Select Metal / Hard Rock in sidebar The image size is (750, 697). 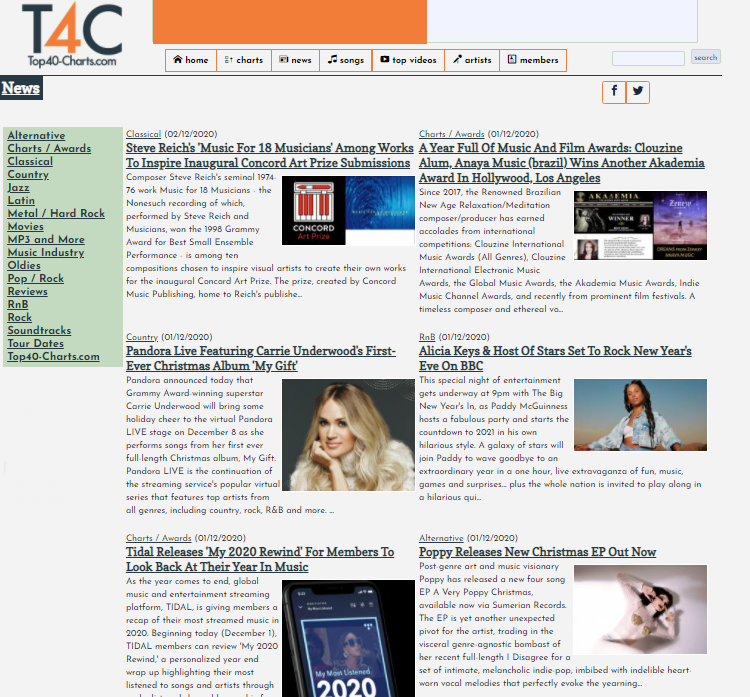[x=56, y=213]
